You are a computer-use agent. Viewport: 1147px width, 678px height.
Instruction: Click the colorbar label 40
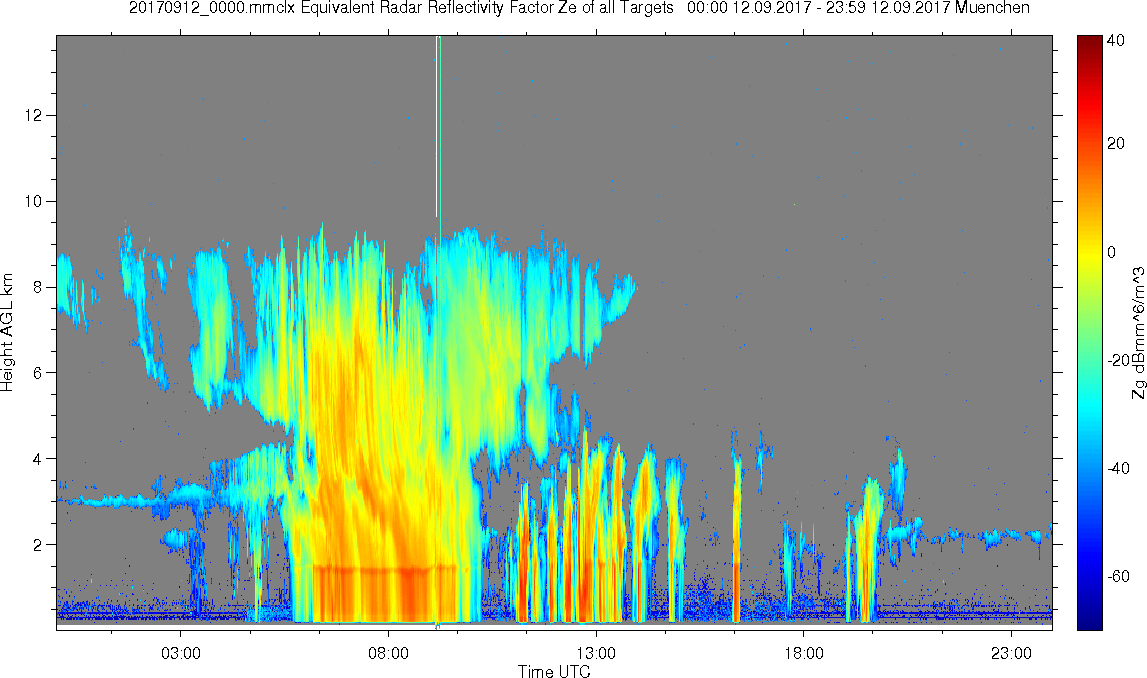(x=1116, y=41)
